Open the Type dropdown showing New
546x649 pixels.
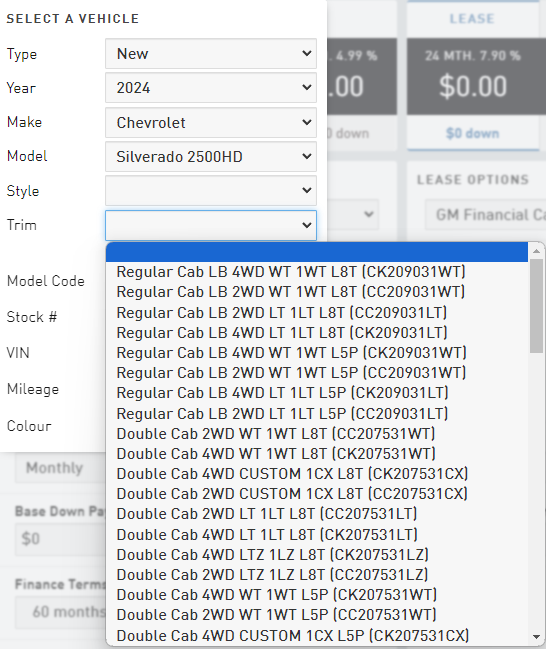pyautogui.click(x=211, y=54)
